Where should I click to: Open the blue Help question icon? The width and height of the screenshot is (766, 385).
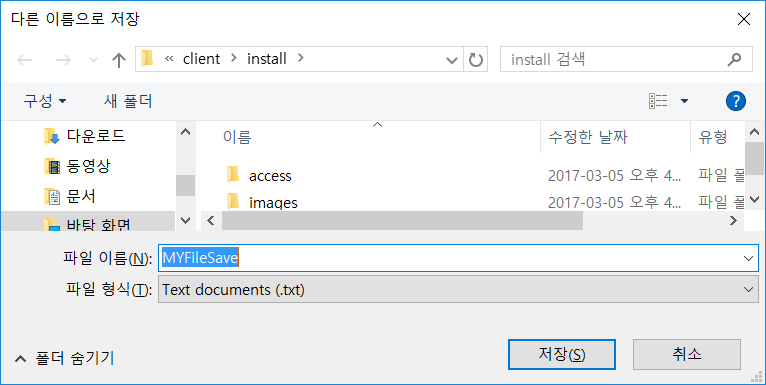tap(736, 101)
